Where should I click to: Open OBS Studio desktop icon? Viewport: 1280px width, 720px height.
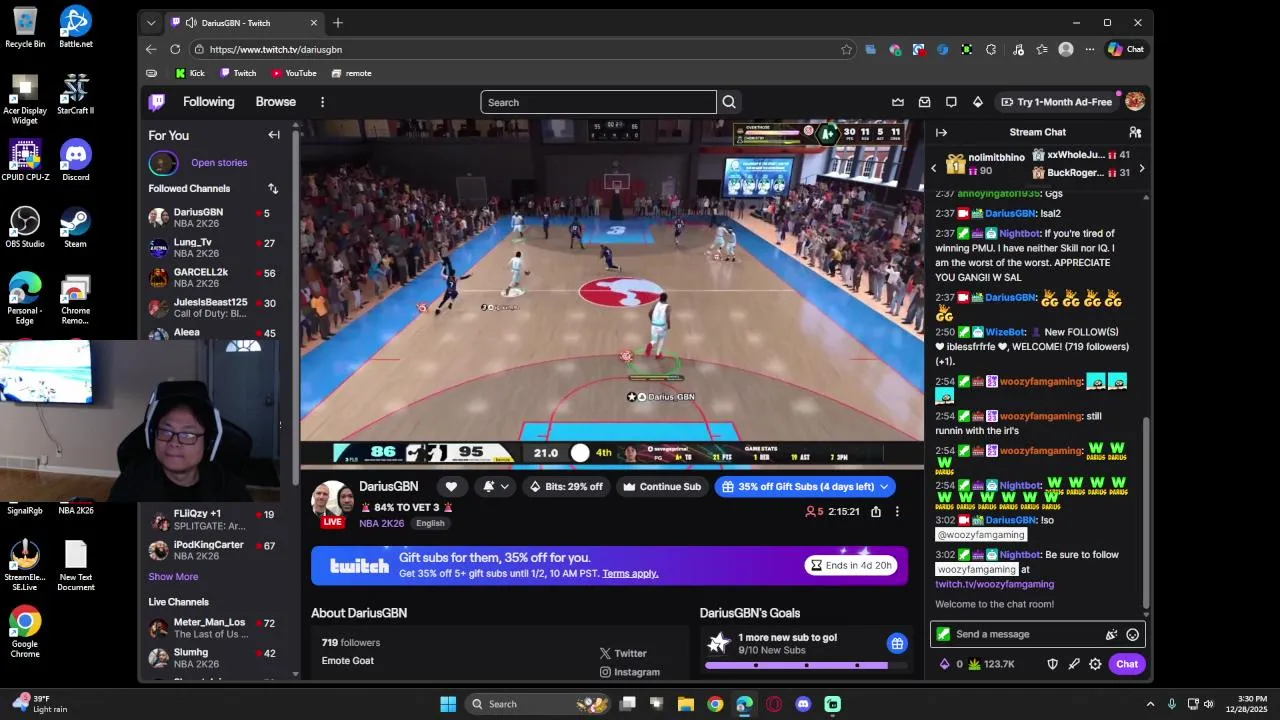25,228
